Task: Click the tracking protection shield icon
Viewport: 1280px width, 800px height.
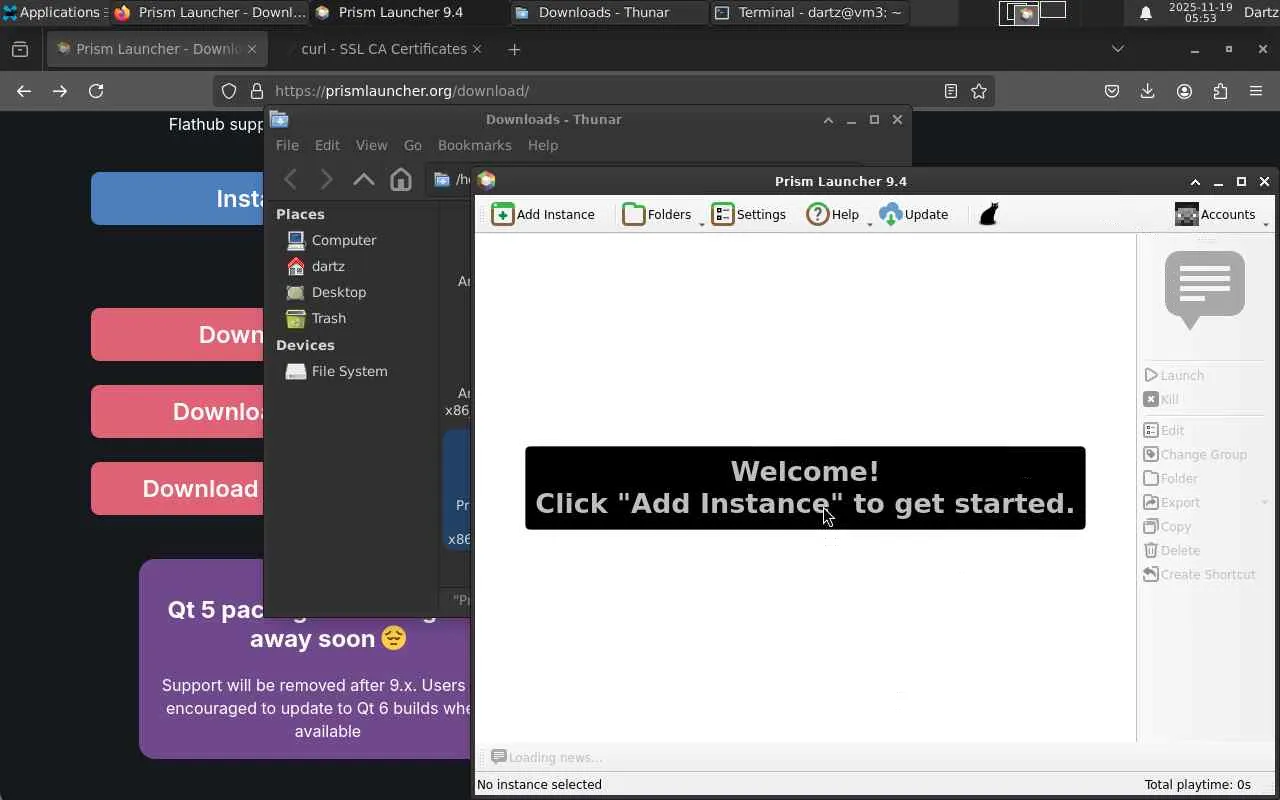Action: (229, 91)
